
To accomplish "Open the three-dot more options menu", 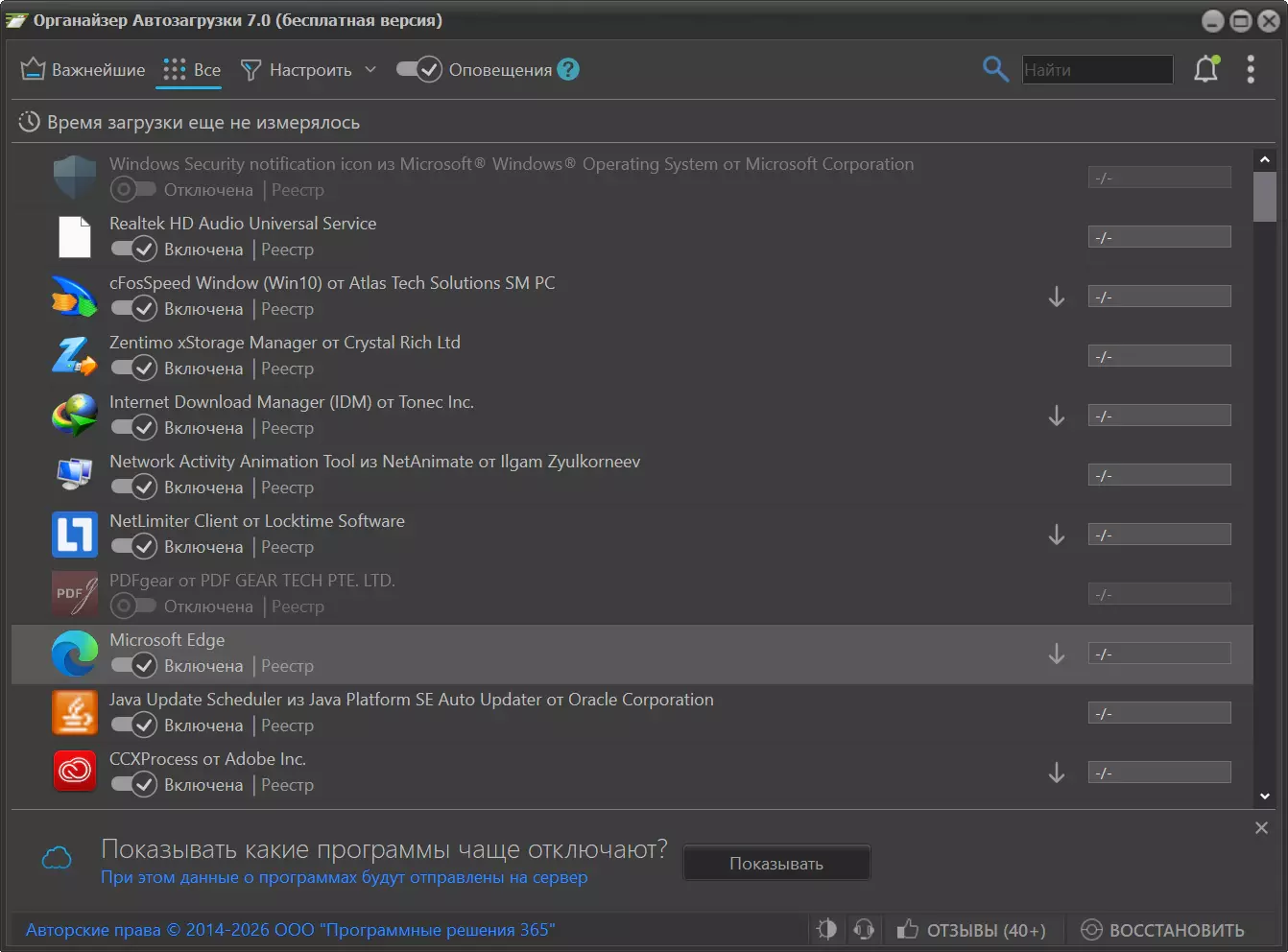I will tap(1251, 69).
